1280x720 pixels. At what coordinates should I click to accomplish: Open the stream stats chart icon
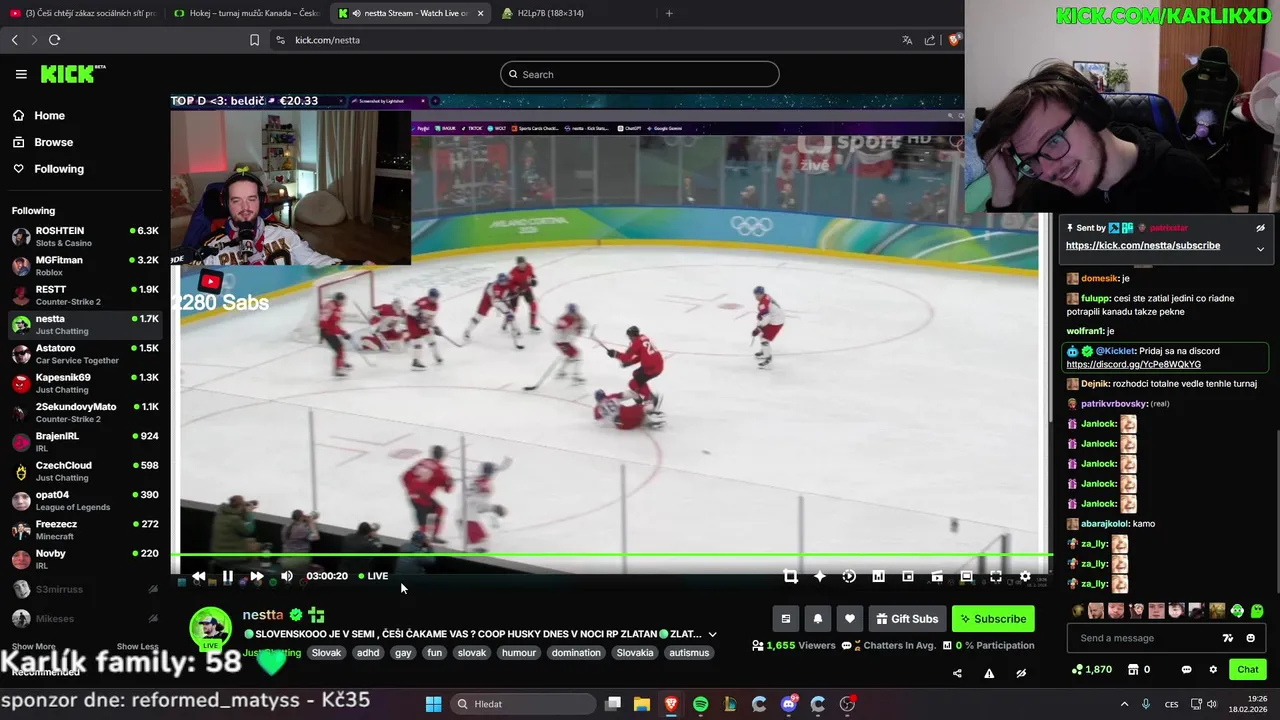coord(878,576)
